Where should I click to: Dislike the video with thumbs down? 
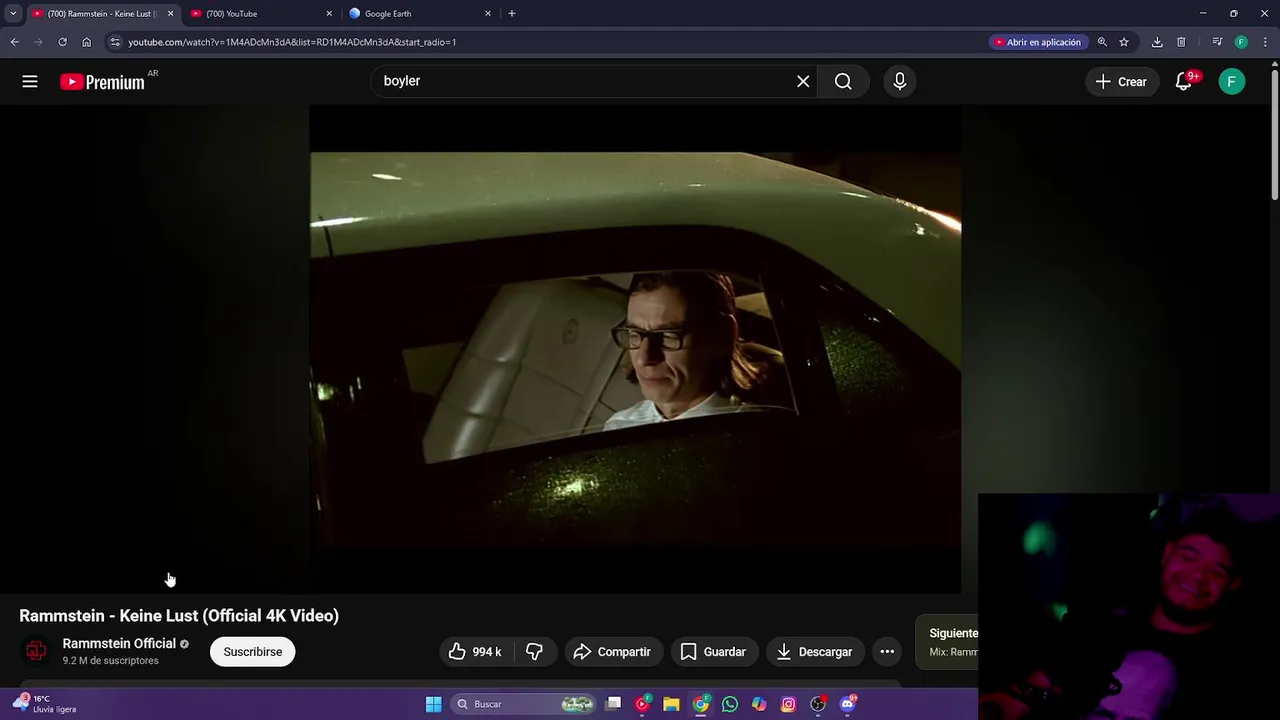pos(534,652)
